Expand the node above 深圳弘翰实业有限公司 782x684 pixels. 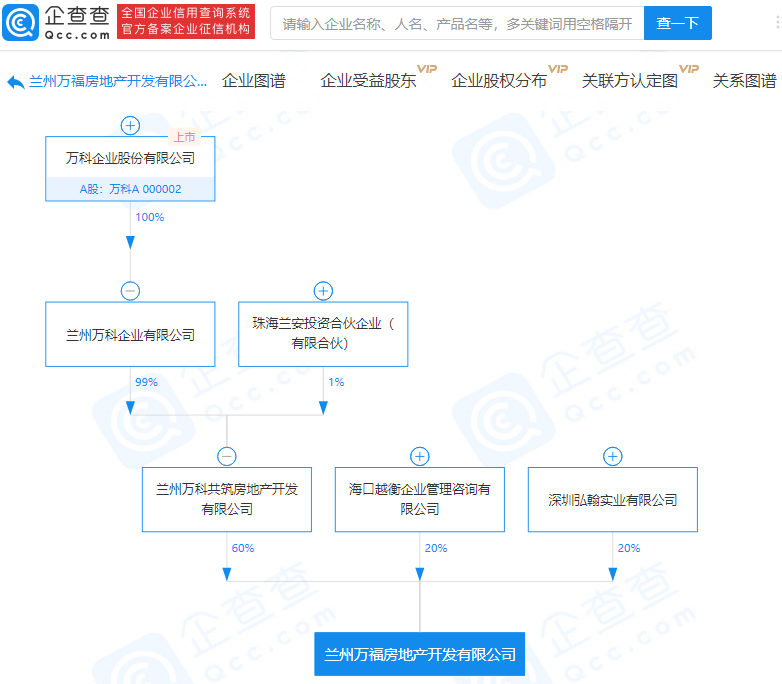point(613,456)
